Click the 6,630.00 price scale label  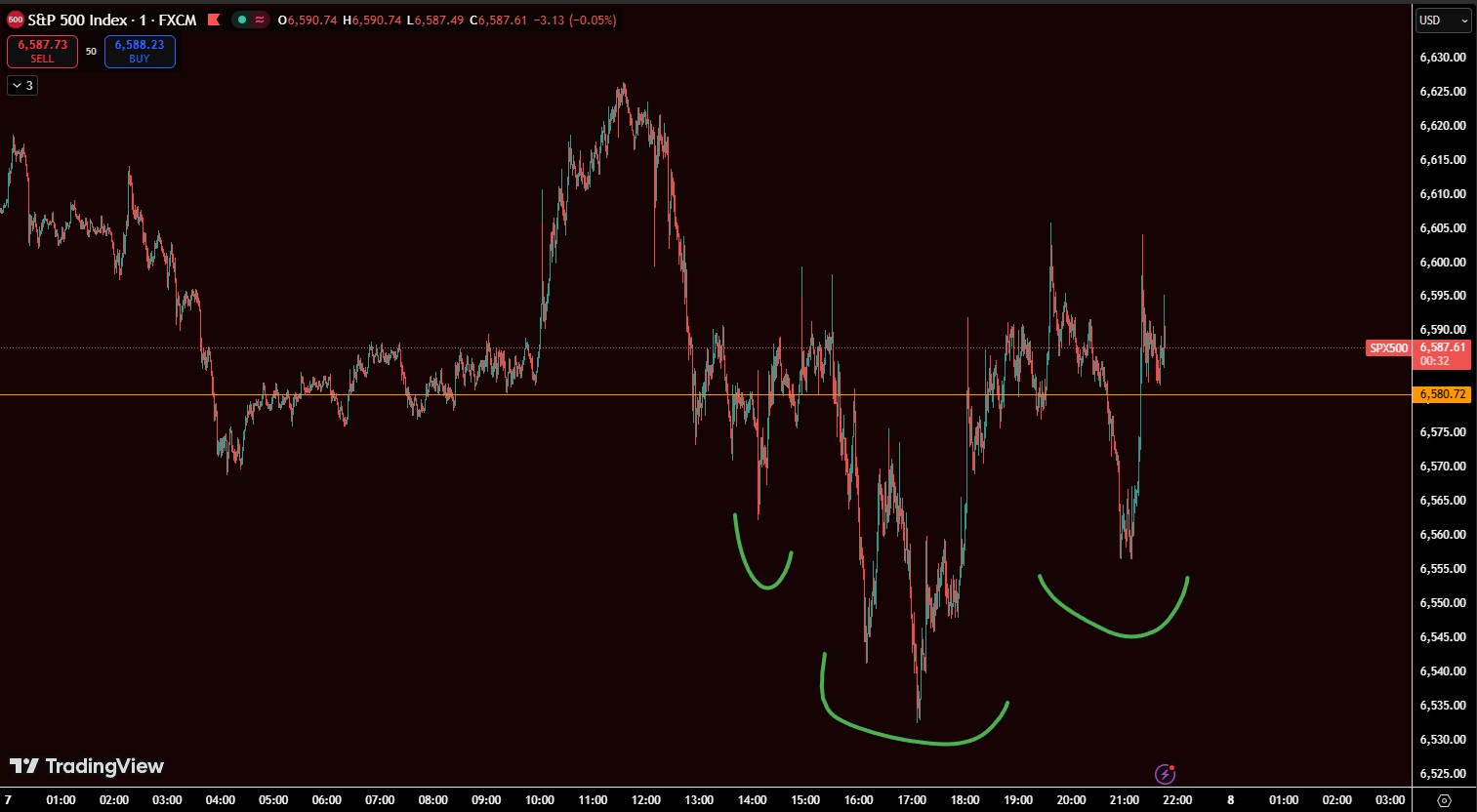pyautogui.click(x=1443, y=58)
